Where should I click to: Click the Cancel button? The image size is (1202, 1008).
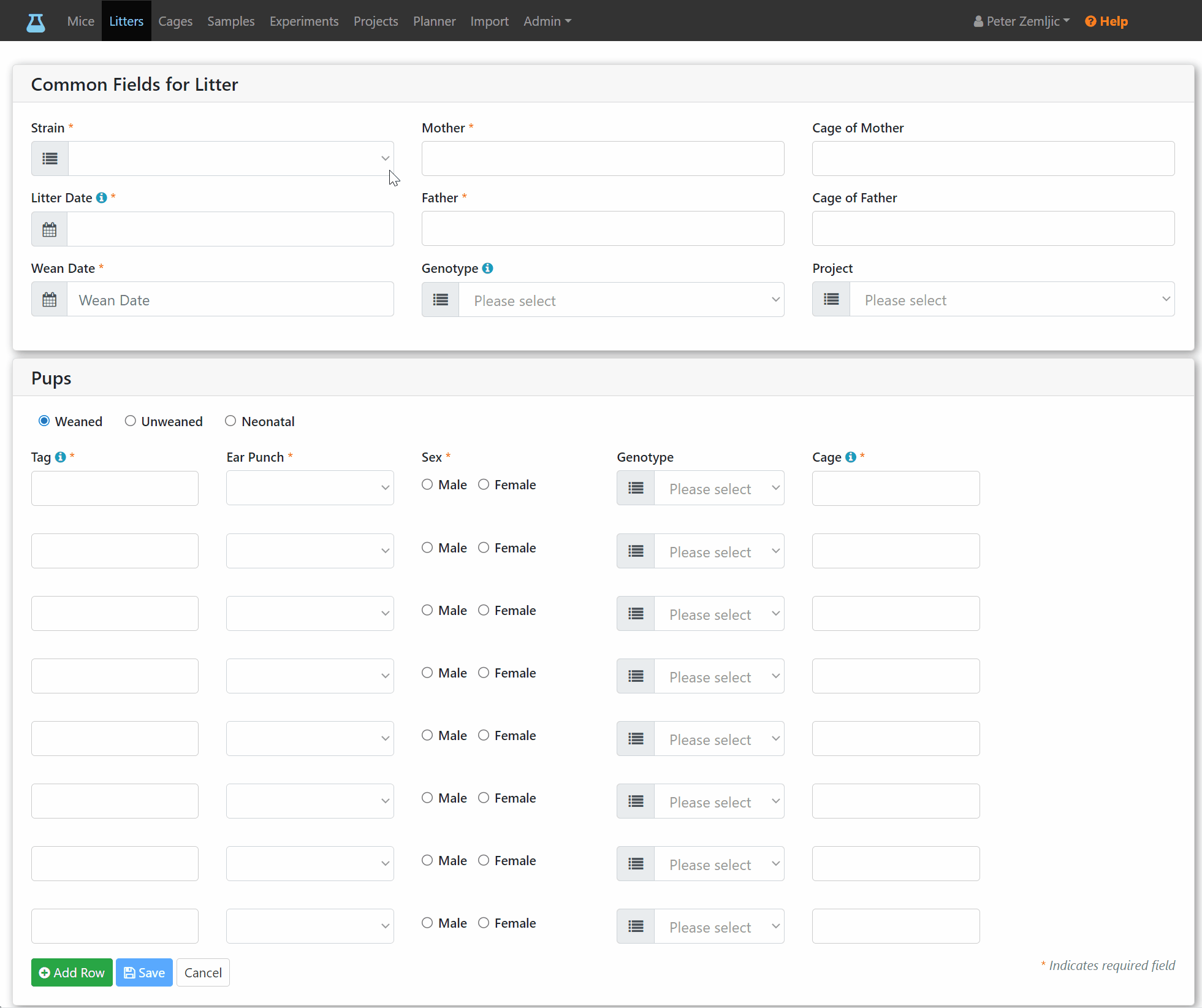click(x=203, y=972)
